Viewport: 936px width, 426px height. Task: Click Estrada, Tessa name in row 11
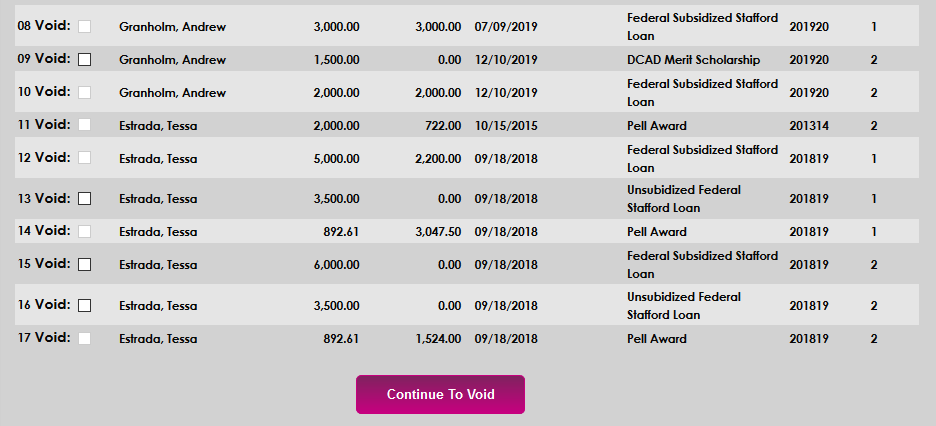click(x=158, y=126)
